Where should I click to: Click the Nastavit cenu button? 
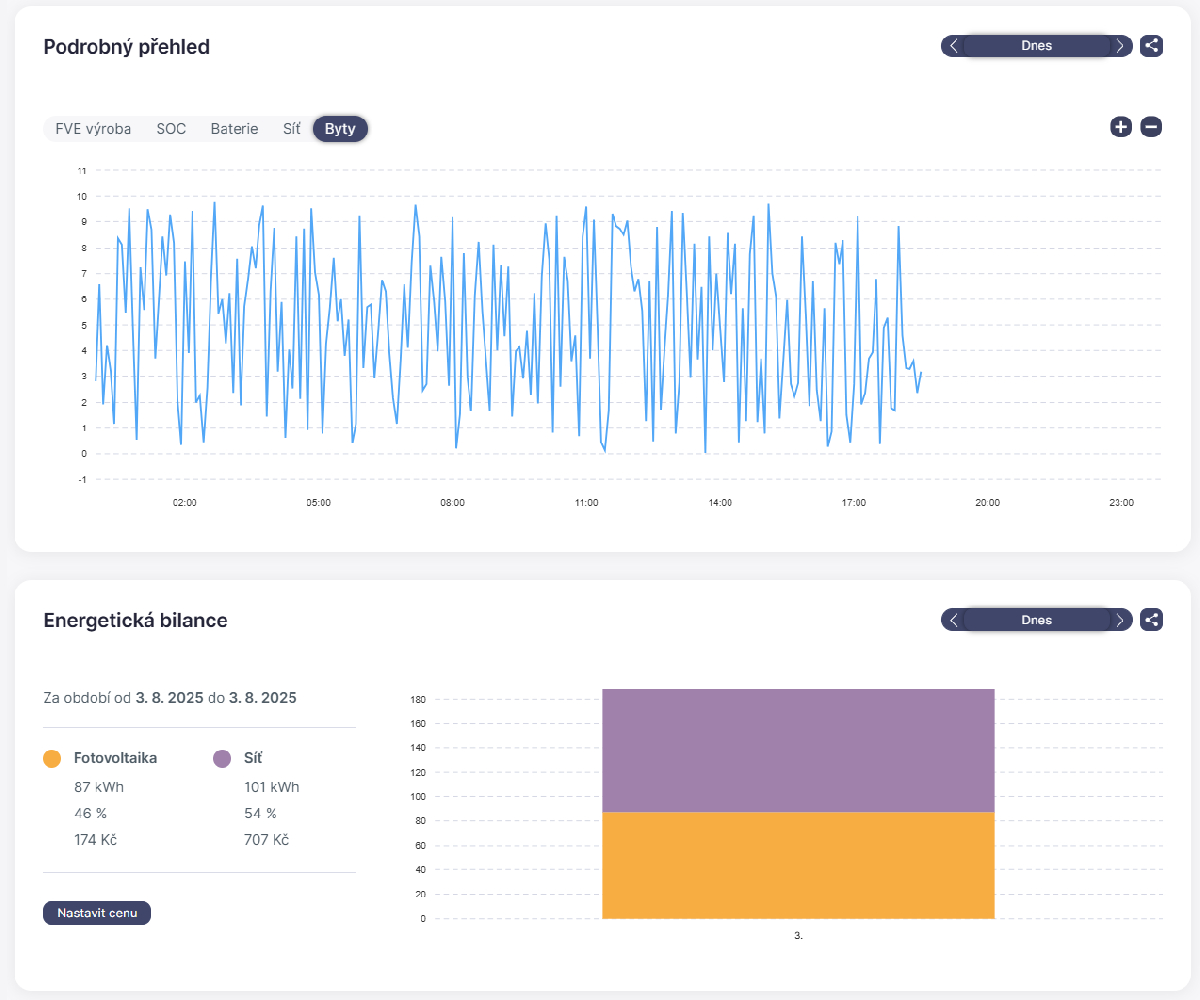97,913
